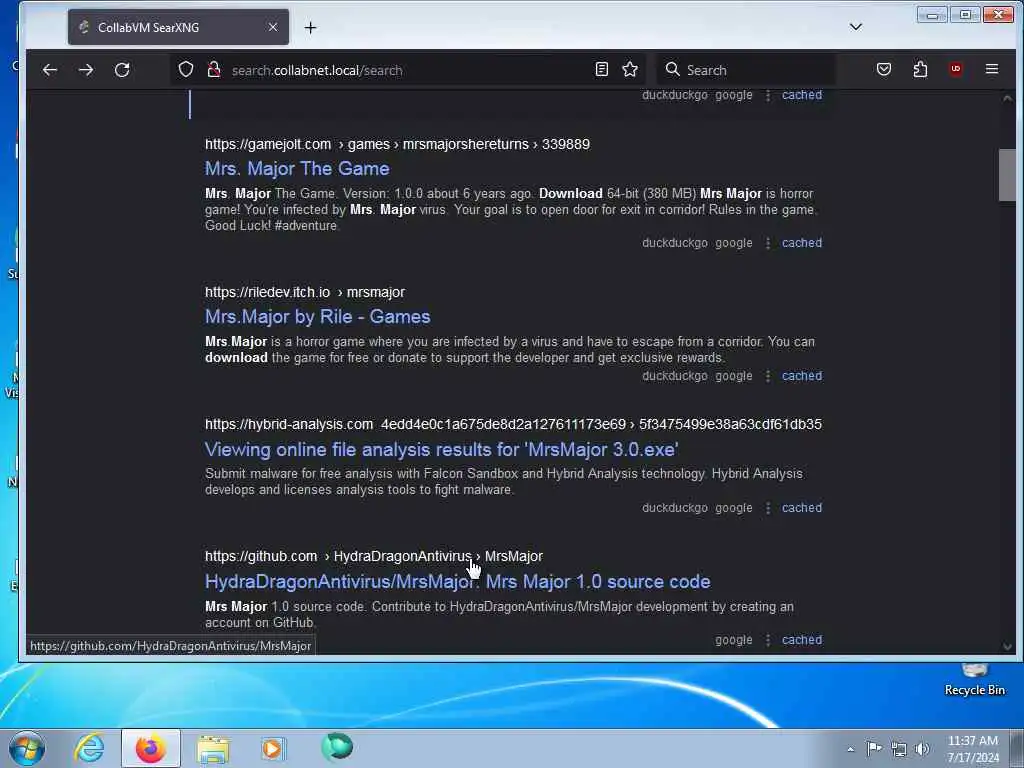Open Windows Explorer from taskbar
1024x768 pixels.
click(x=213, y=749)
